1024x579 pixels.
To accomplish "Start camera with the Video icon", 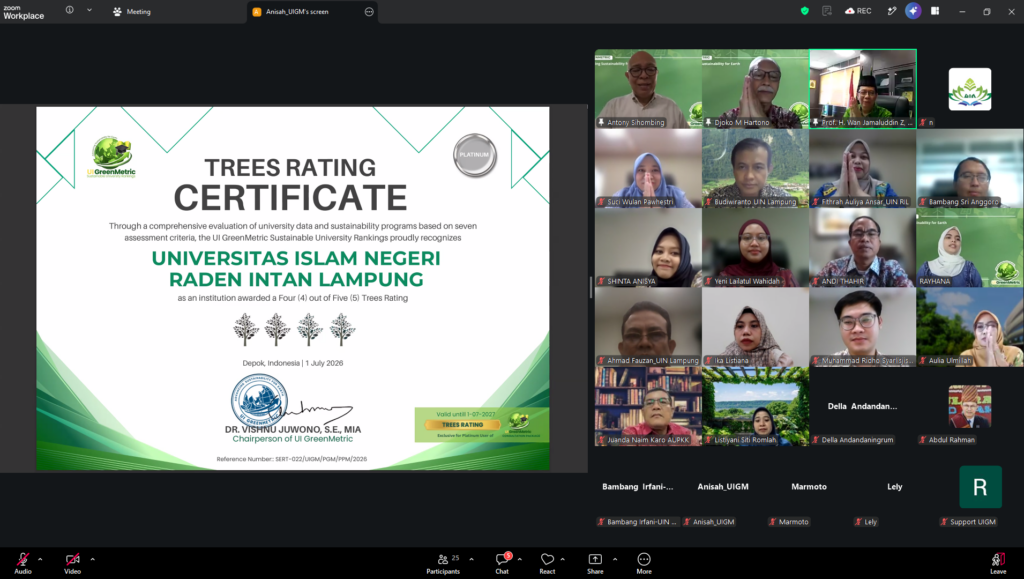I will pos(72,559).
